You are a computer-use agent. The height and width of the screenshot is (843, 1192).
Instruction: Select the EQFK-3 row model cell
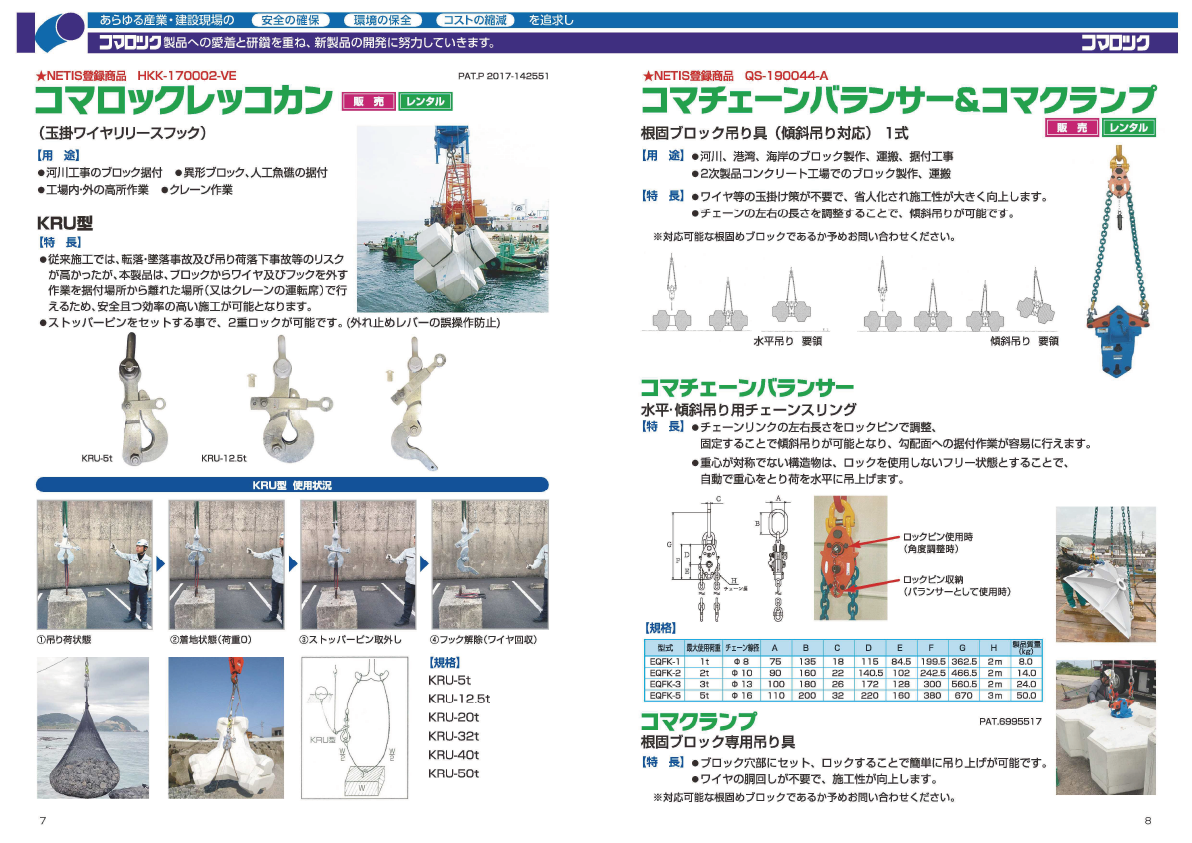click(665, 684)
